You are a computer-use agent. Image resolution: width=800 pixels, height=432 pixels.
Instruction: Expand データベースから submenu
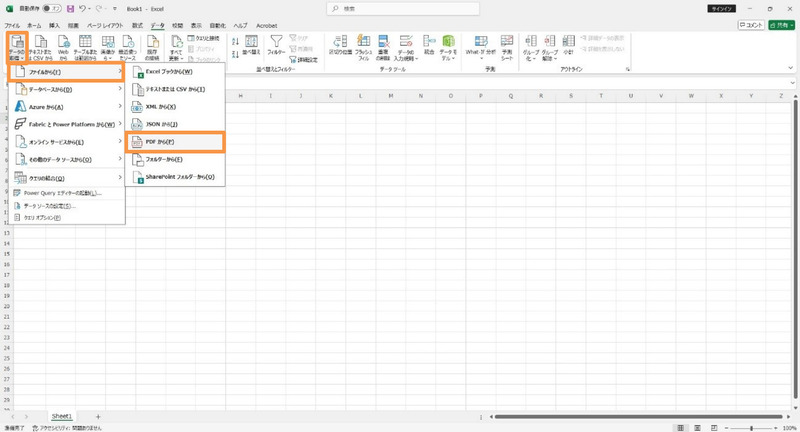pos(66,89)
